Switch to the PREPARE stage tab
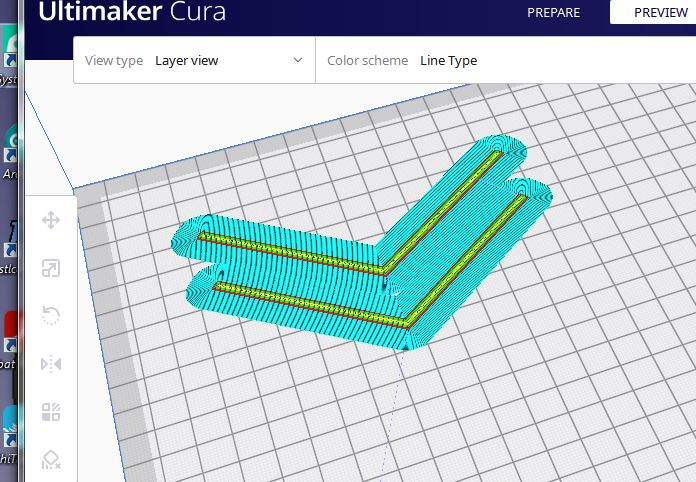Viewport: 696px width, 482px height. coord(554,12)
